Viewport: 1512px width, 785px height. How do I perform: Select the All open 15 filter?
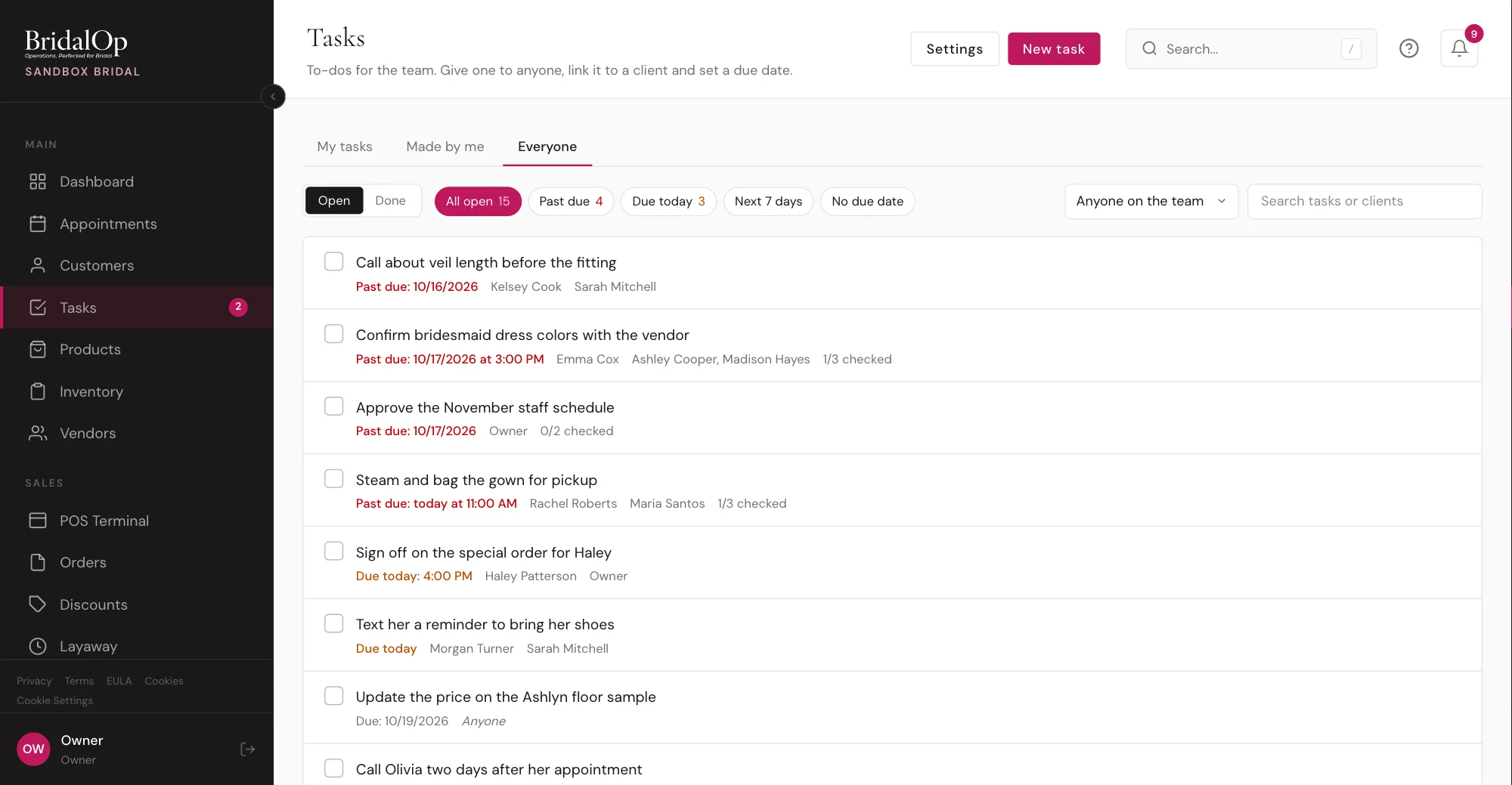point(478,201)
